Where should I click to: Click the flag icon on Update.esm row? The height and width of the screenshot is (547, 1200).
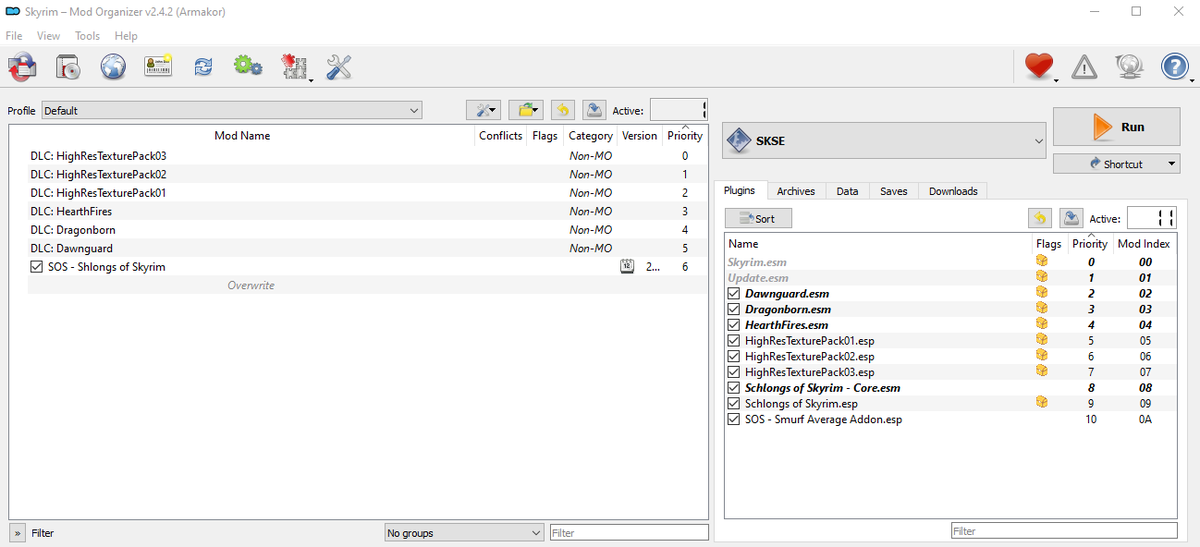point(1042,277)
